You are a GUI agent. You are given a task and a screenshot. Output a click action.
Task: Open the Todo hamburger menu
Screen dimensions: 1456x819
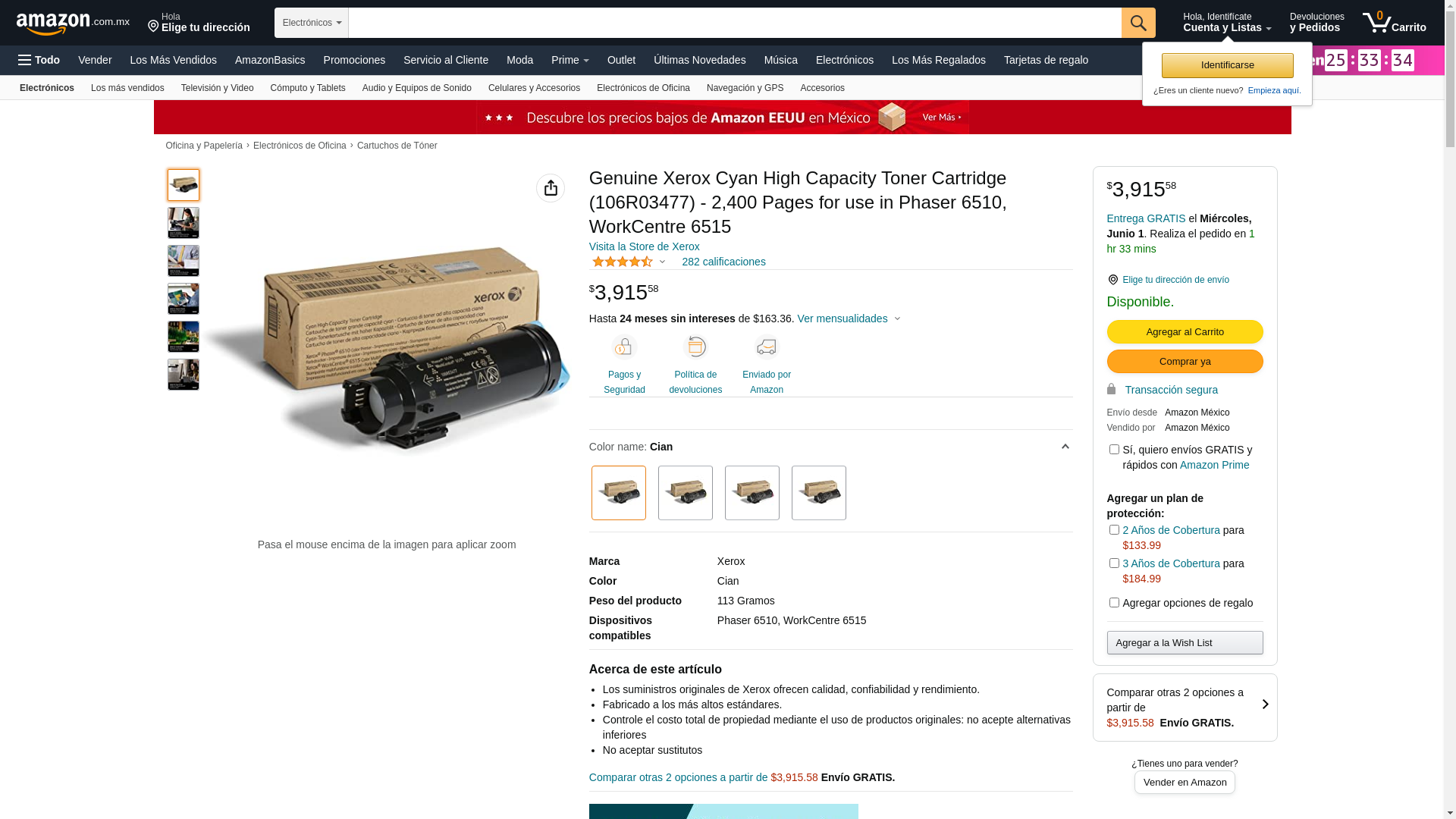point(39,60)
